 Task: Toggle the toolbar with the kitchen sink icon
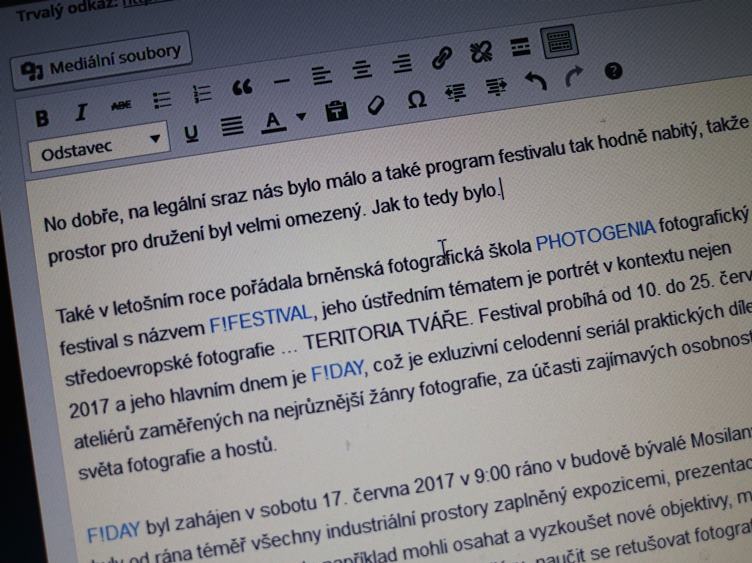click(x=559, y=41)
